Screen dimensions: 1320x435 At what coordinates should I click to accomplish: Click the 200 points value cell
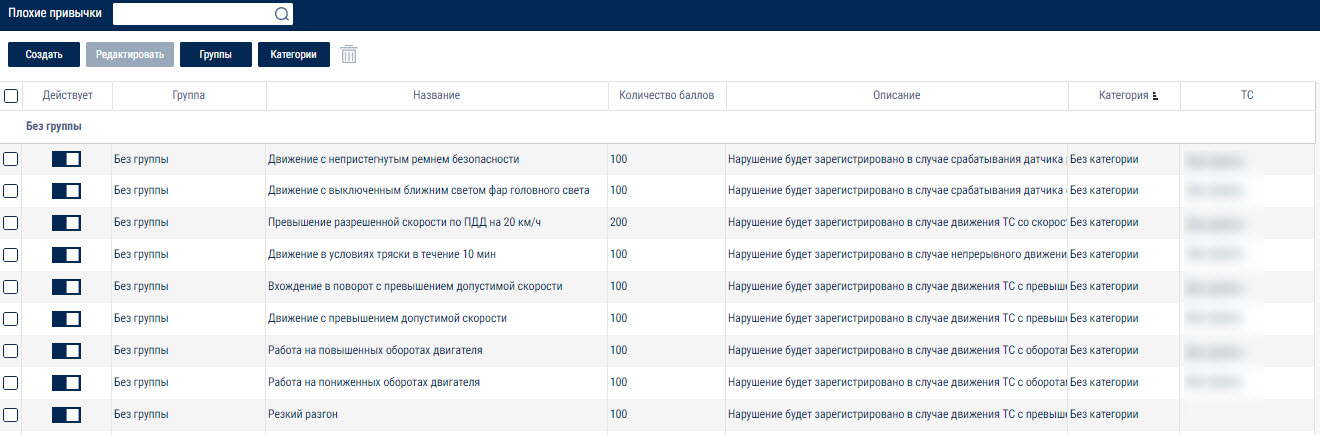(x=667, y=223)
